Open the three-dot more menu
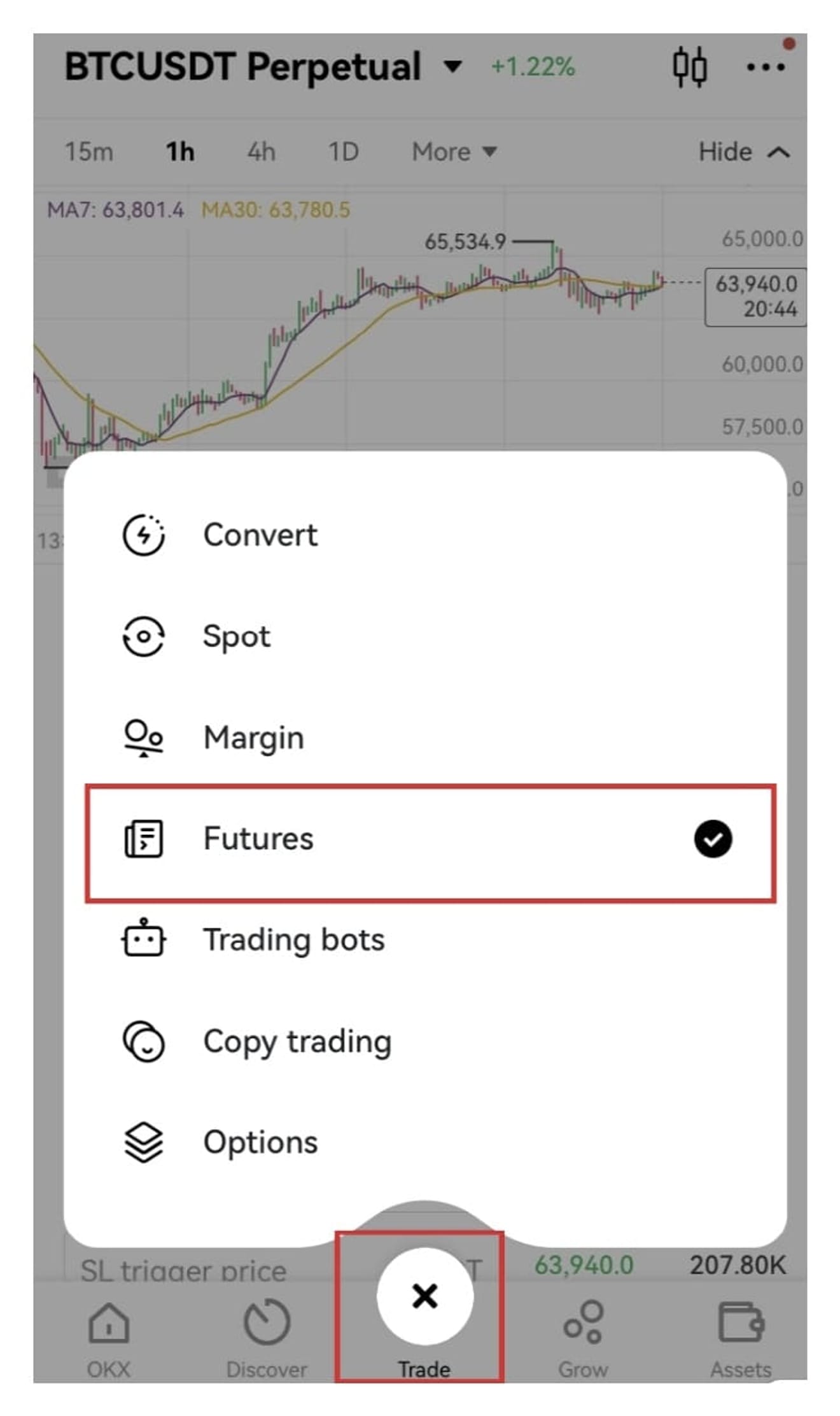 click(x=766, y=67)
